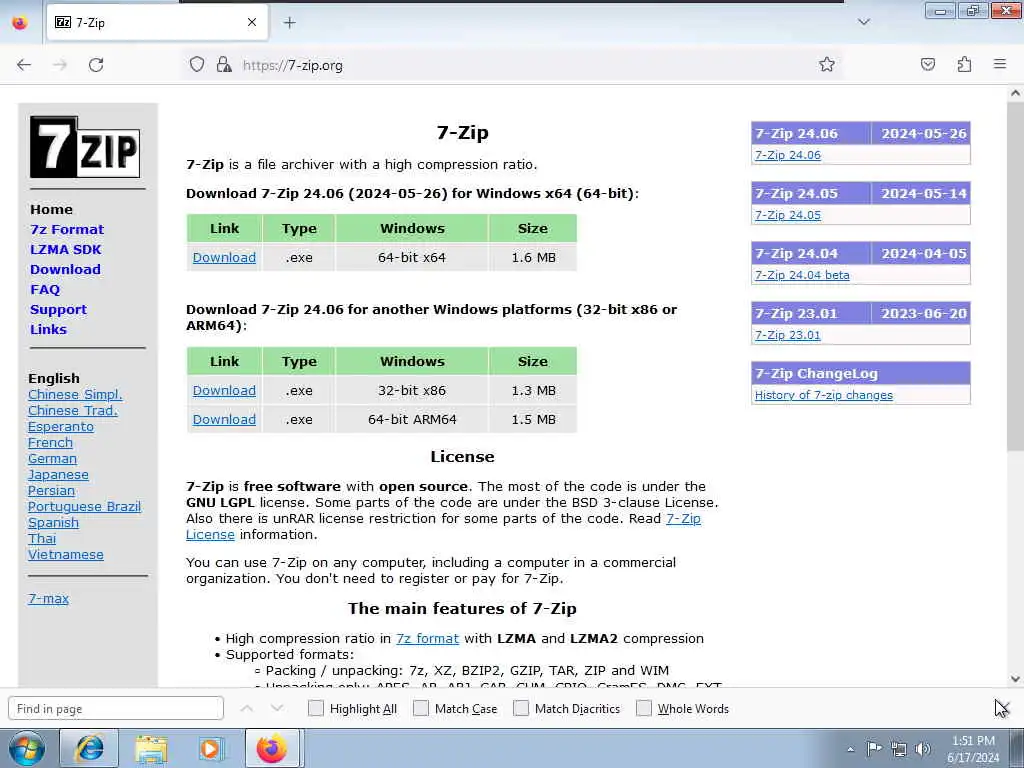The height and width of the screenshot is (768, 1024).
Task: Toggle the Whole Words checkbox
Action: [644, 709]
